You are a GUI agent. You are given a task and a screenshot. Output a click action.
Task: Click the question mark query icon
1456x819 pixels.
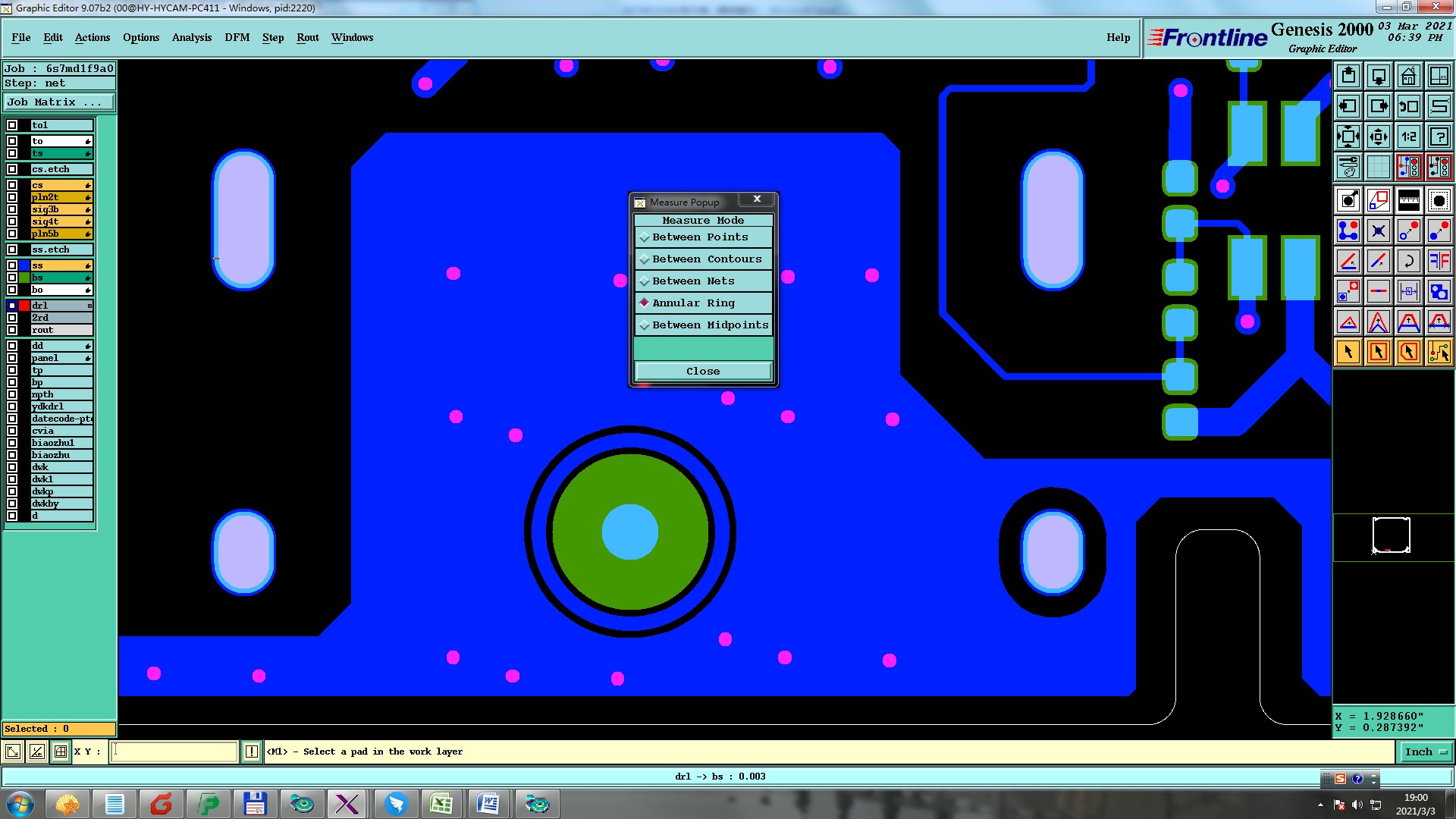(x=1439, y=136)
